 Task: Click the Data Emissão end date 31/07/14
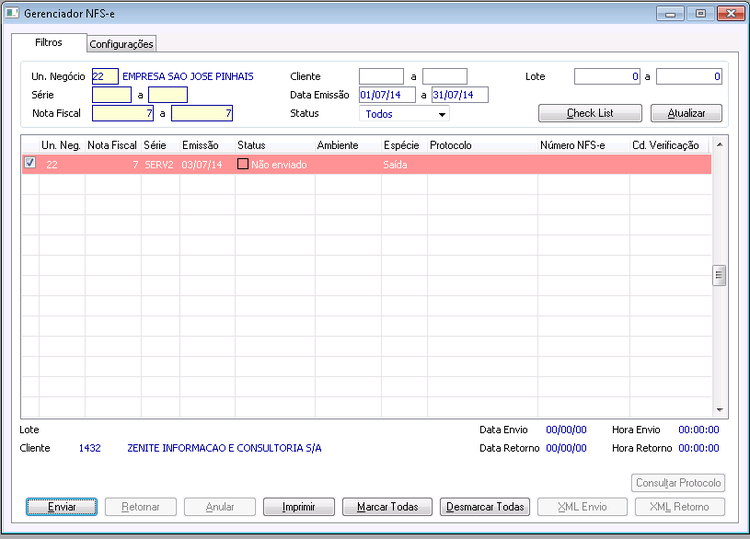[x=460, y=95]
